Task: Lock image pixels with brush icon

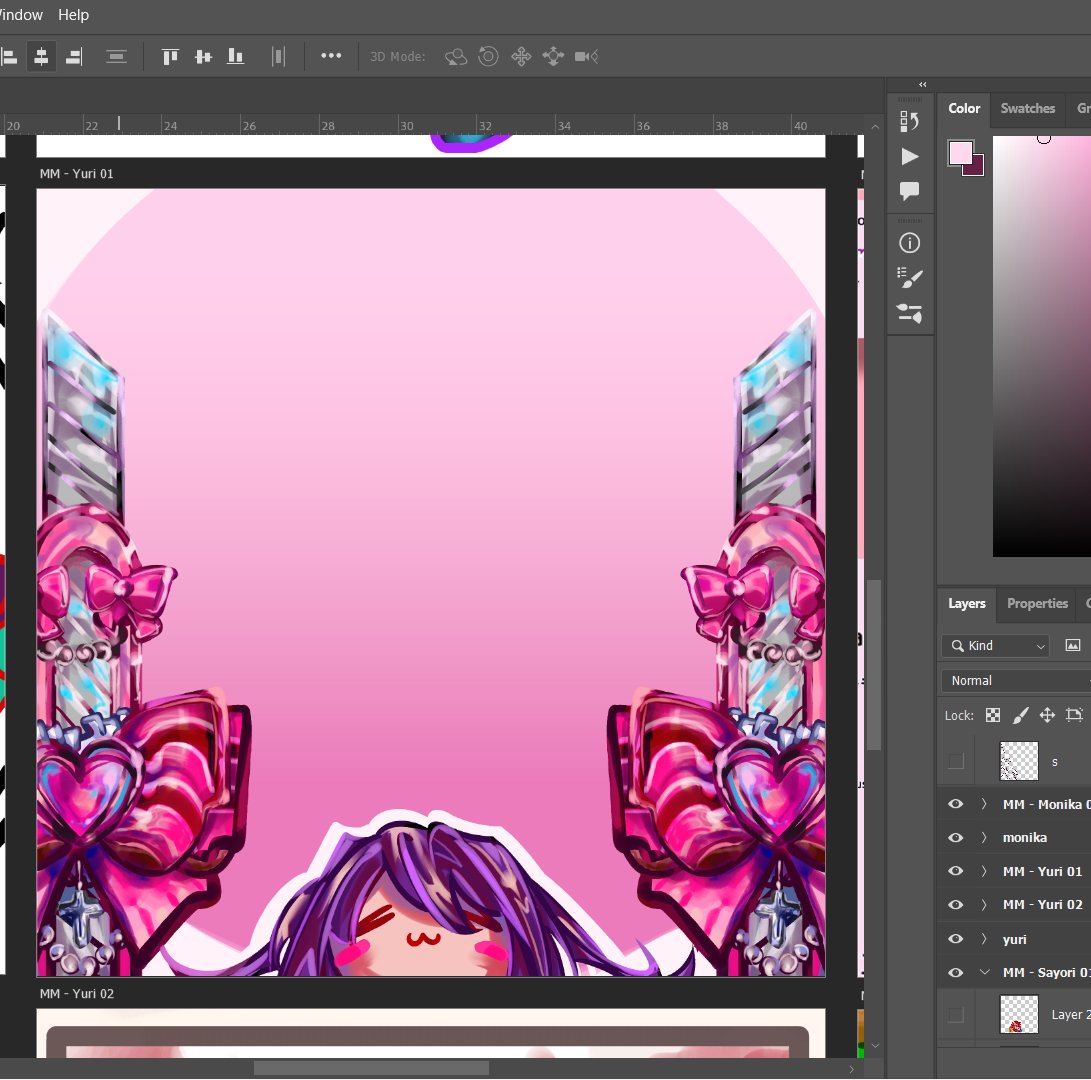Action: coord(1020,715)
